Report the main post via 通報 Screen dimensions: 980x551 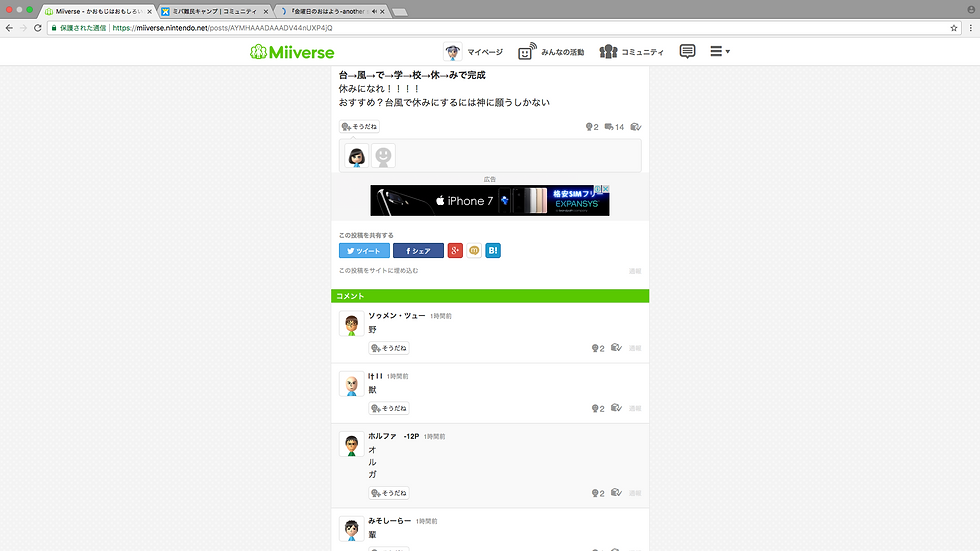coord(635,271)
